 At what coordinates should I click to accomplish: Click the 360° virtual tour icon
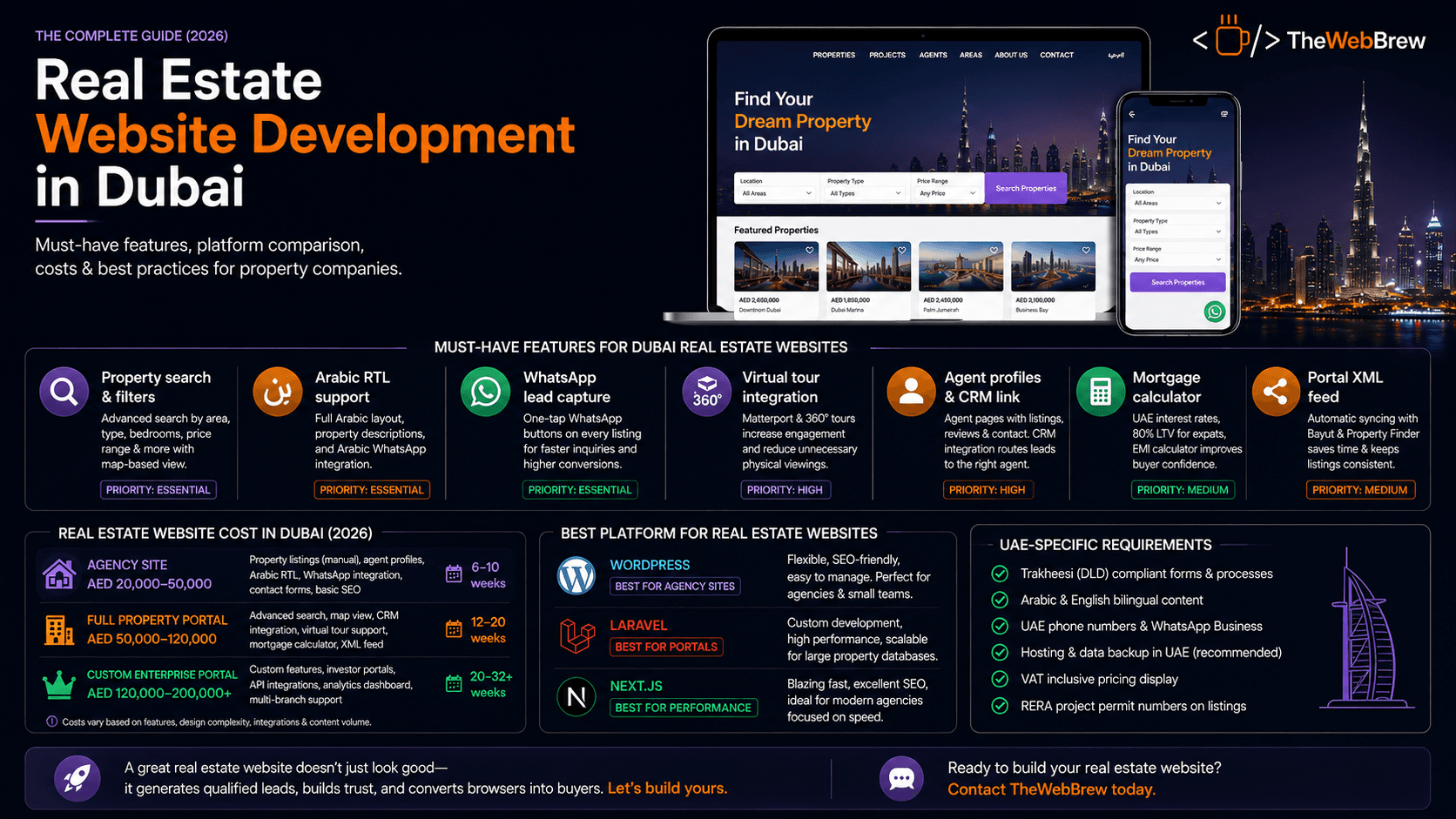click(x=706, y=392)
